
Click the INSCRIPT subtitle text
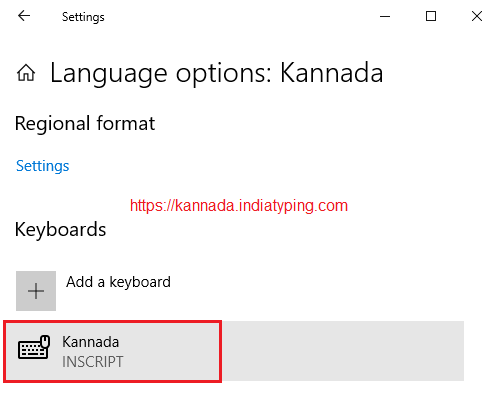(93, 362)
